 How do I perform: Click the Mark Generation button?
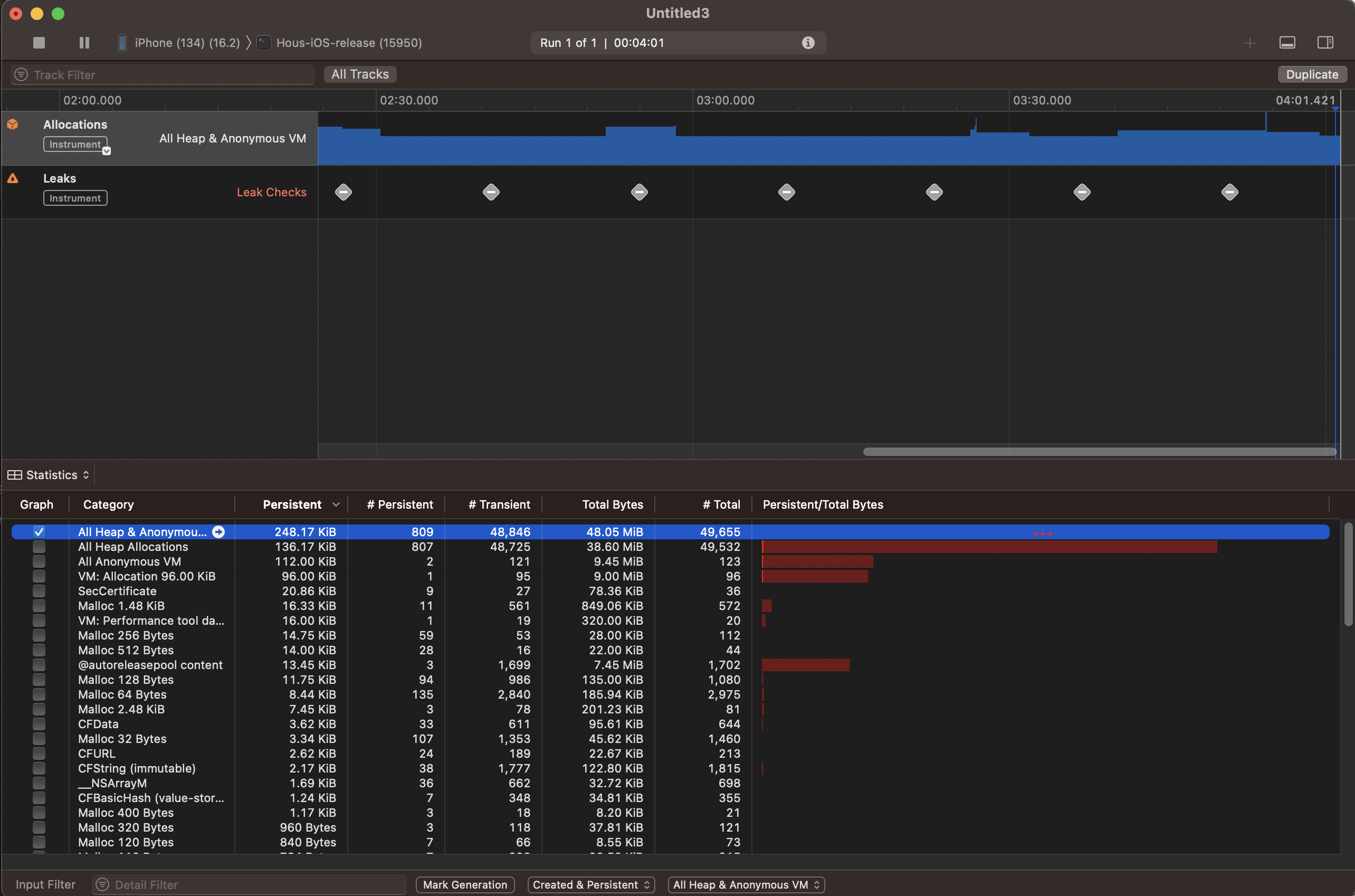(x=465, y=884)
